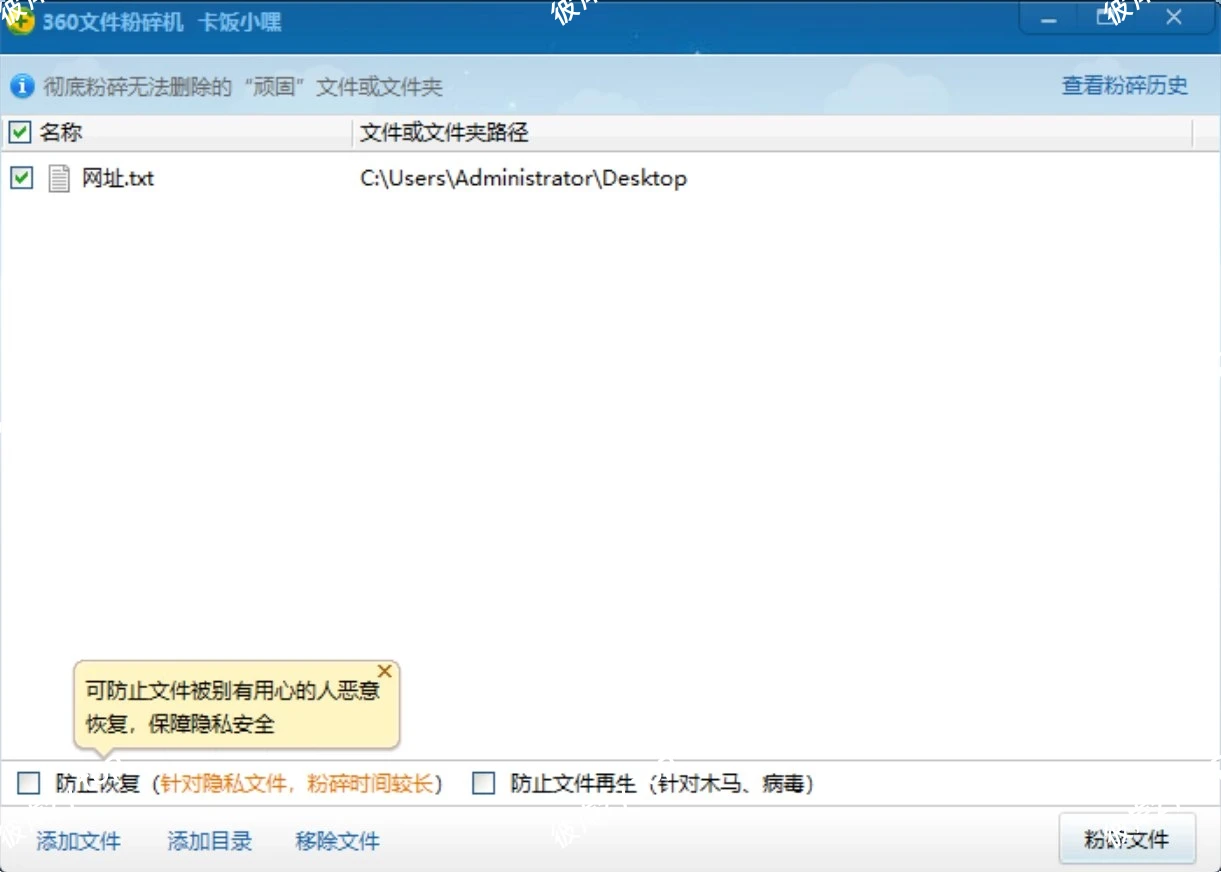This screenshot has width=1221, height=872.
Task: Click 添加目录 to add a folder
Action: tap(208, 841)
